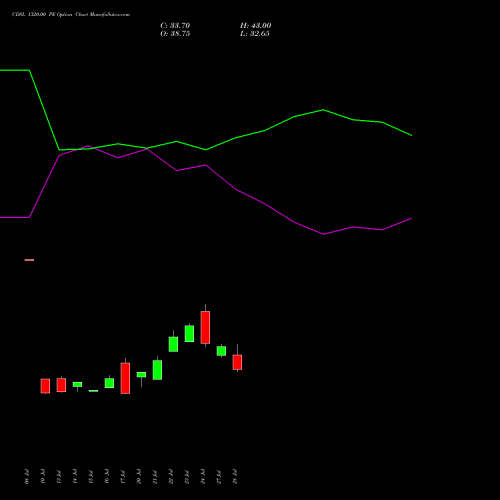Click the flat green doji candlestick

(93, 391)
